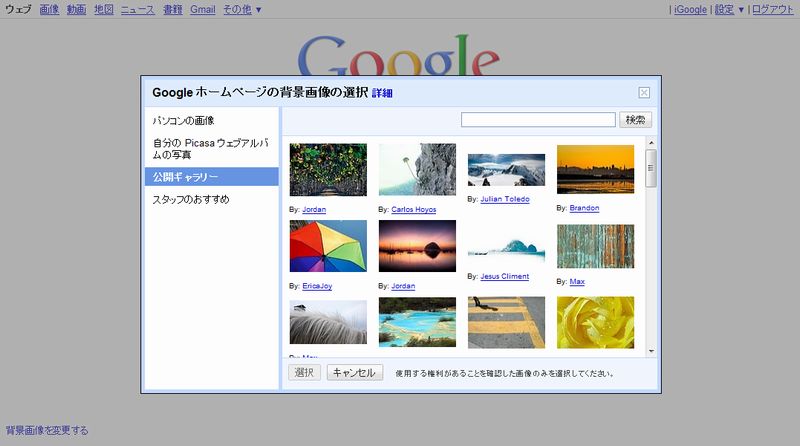The width and height of the screenshot is (800, 446).
Task: Click the 検索 search button
Action: 635,119
